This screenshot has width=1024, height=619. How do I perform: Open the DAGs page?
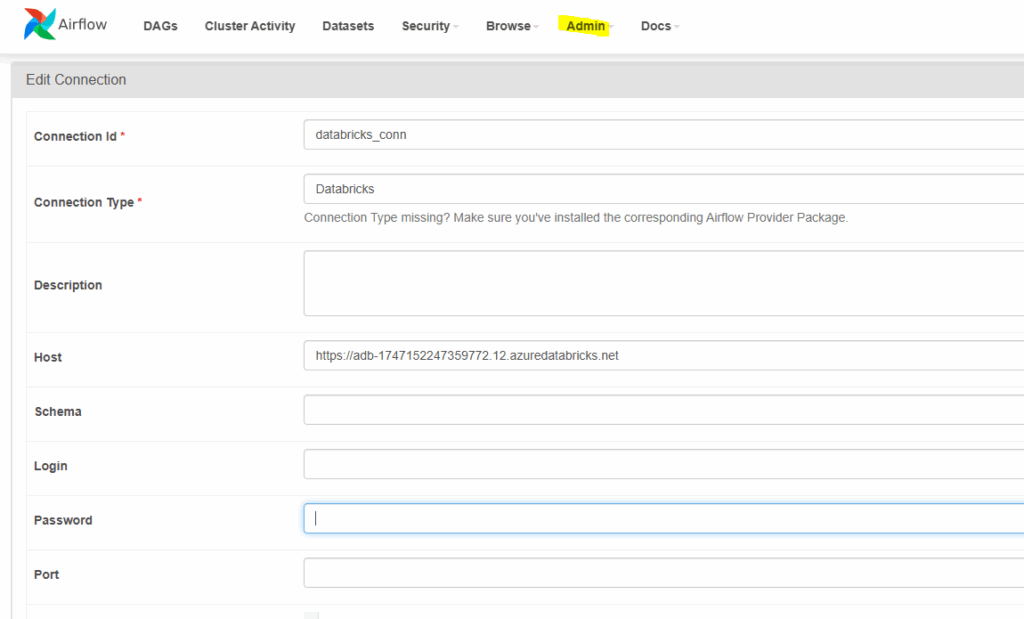coord(160,26)
